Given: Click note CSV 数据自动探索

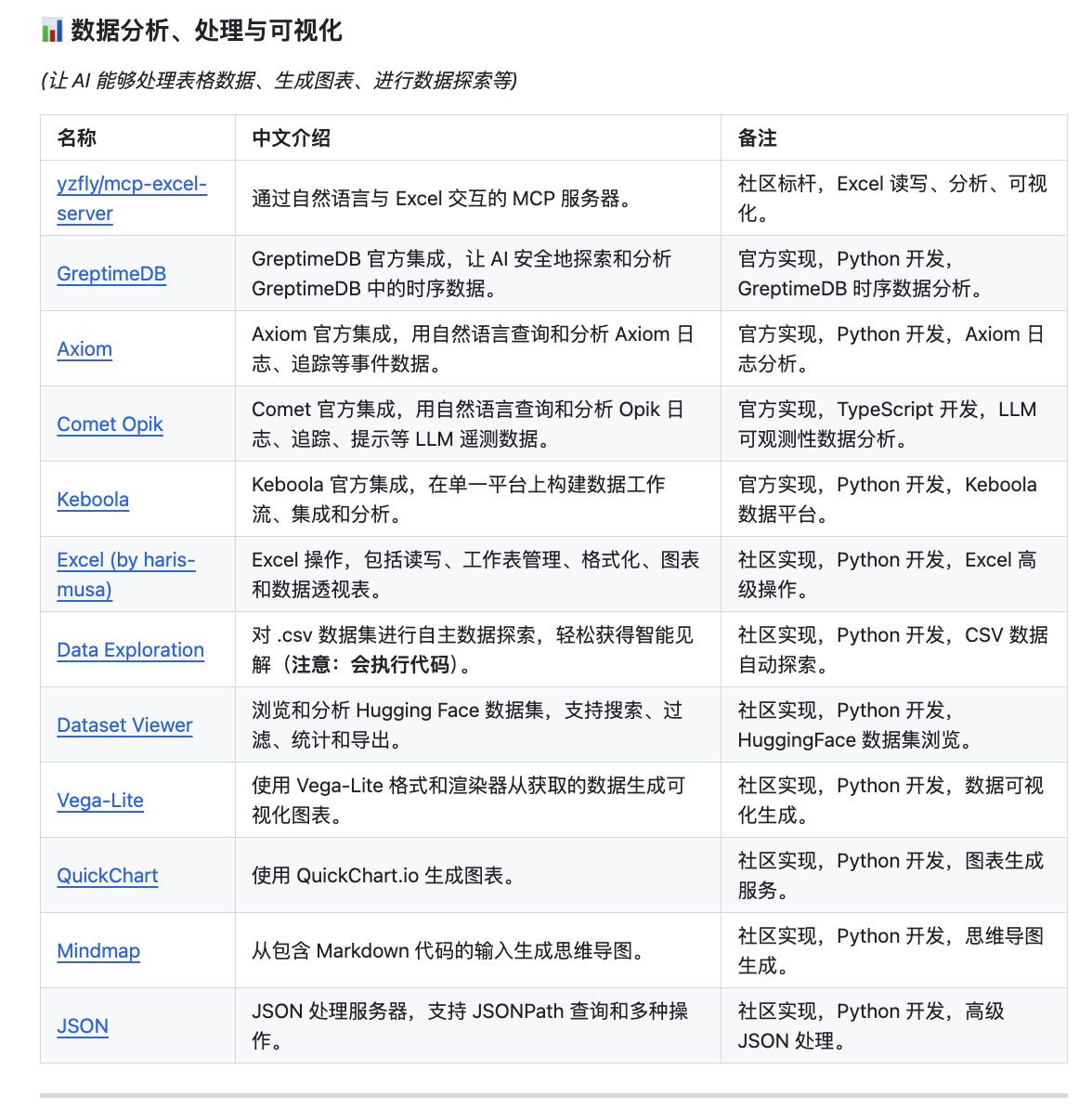Looking at the screenshot, I should (x=892, y=649).
